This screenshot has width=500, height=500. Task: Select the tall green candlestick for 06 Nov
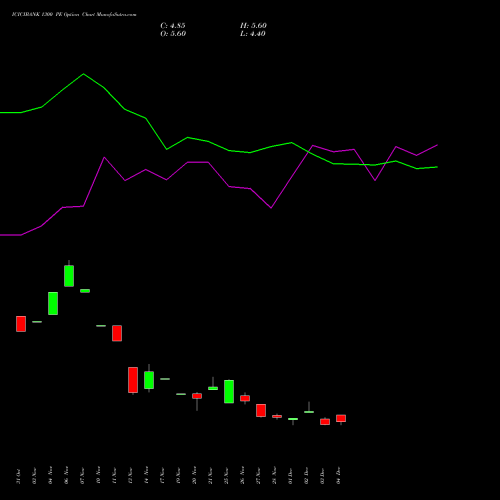pos(69,276)
